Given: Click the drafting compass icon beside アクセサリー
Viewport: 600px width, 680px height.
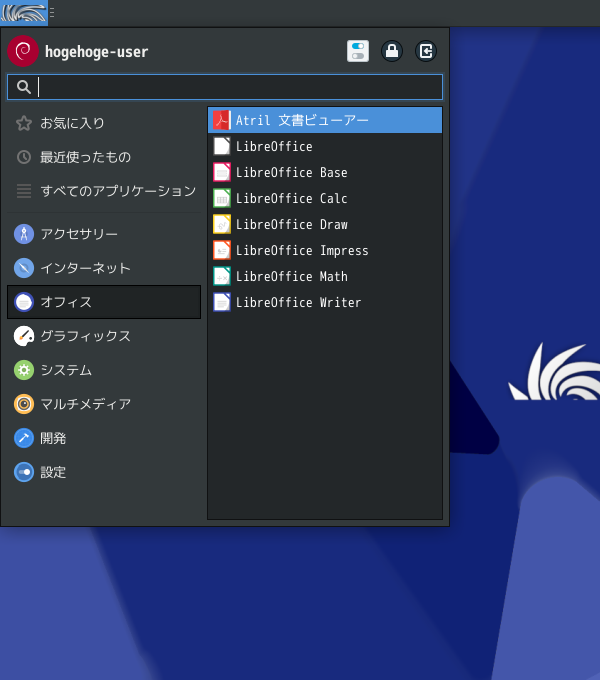Looking at the screenshot, I should pos(24,234).
